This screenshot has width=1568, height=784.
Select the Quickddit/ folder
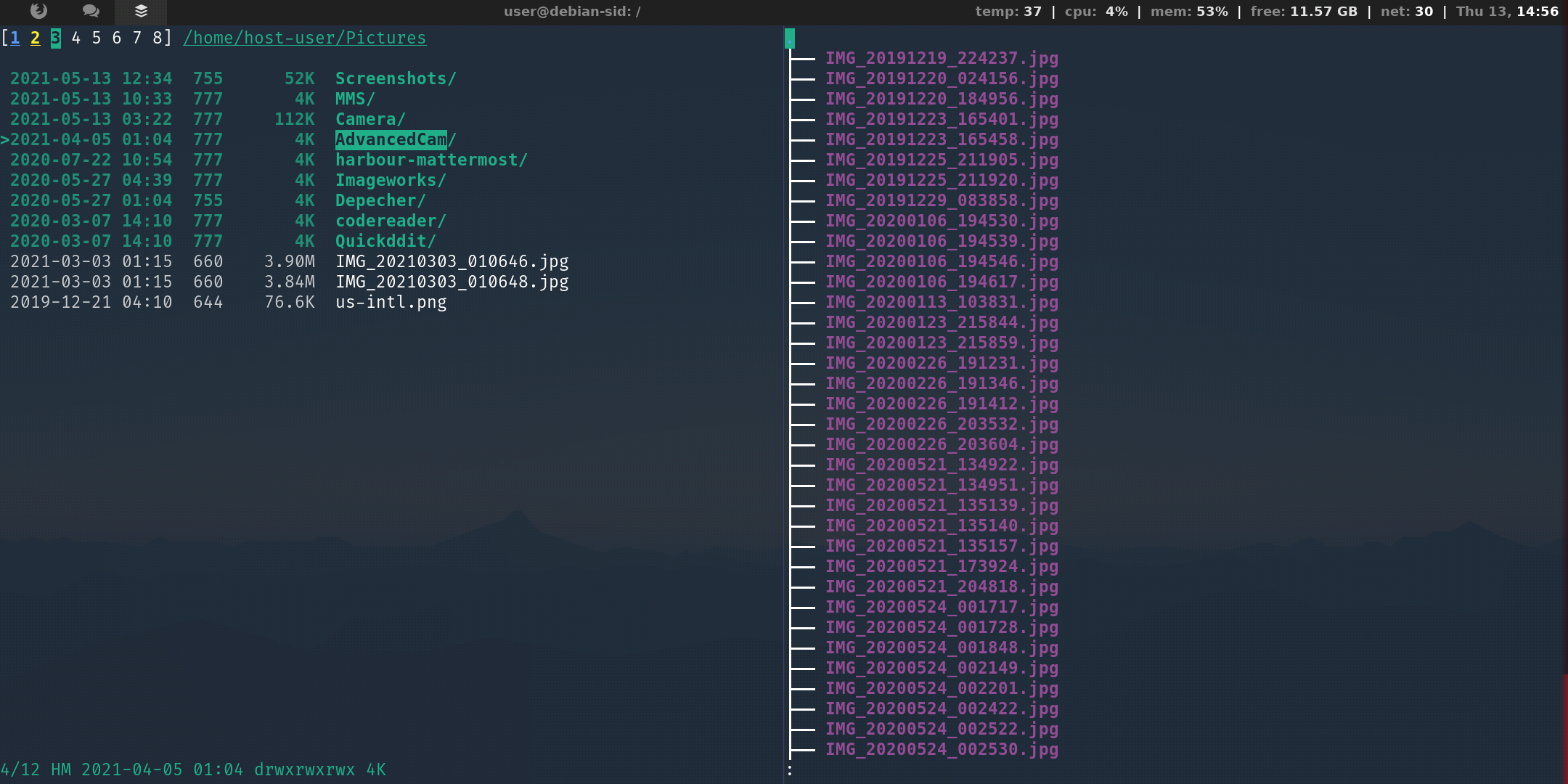pos(385,241)
